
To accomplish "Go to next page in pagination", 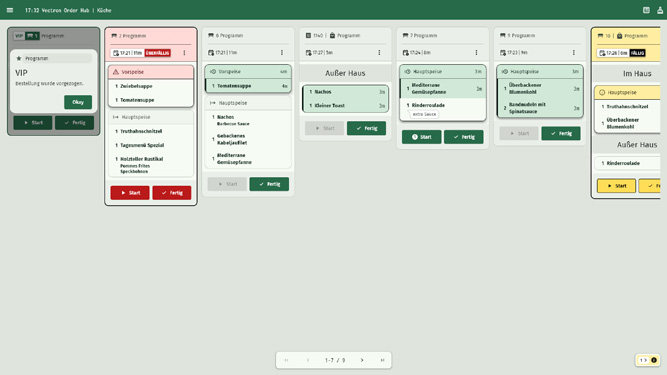I will click(362, 360).
